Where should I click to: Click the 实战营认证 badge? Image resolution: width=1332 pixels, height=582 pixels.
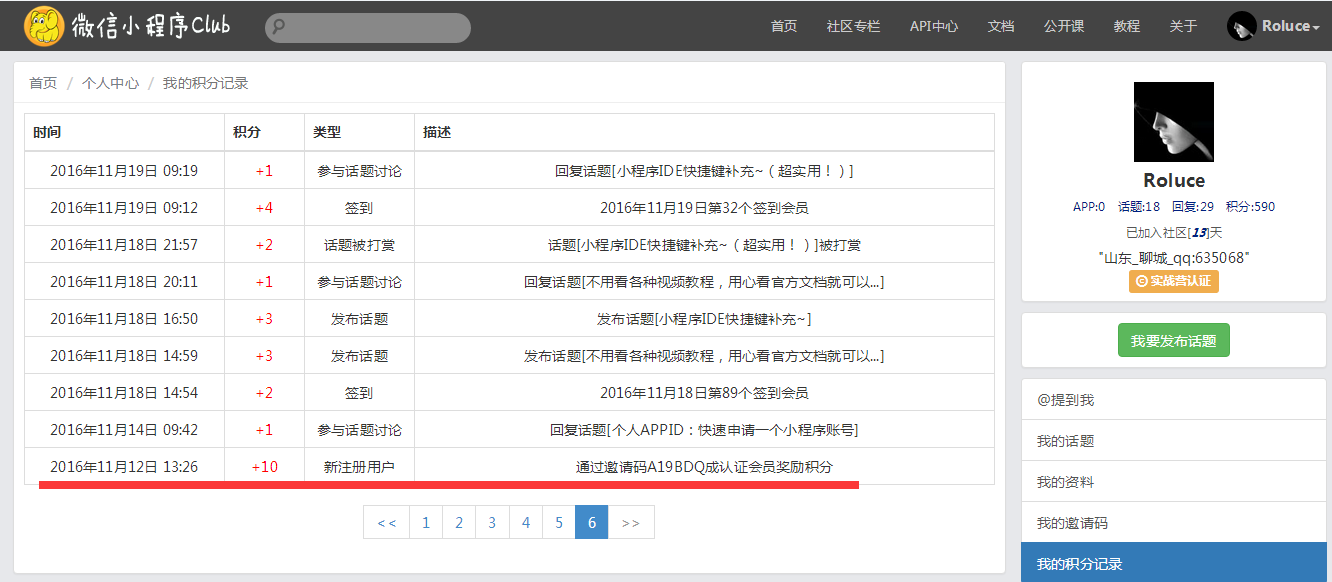click(1173, 281)
